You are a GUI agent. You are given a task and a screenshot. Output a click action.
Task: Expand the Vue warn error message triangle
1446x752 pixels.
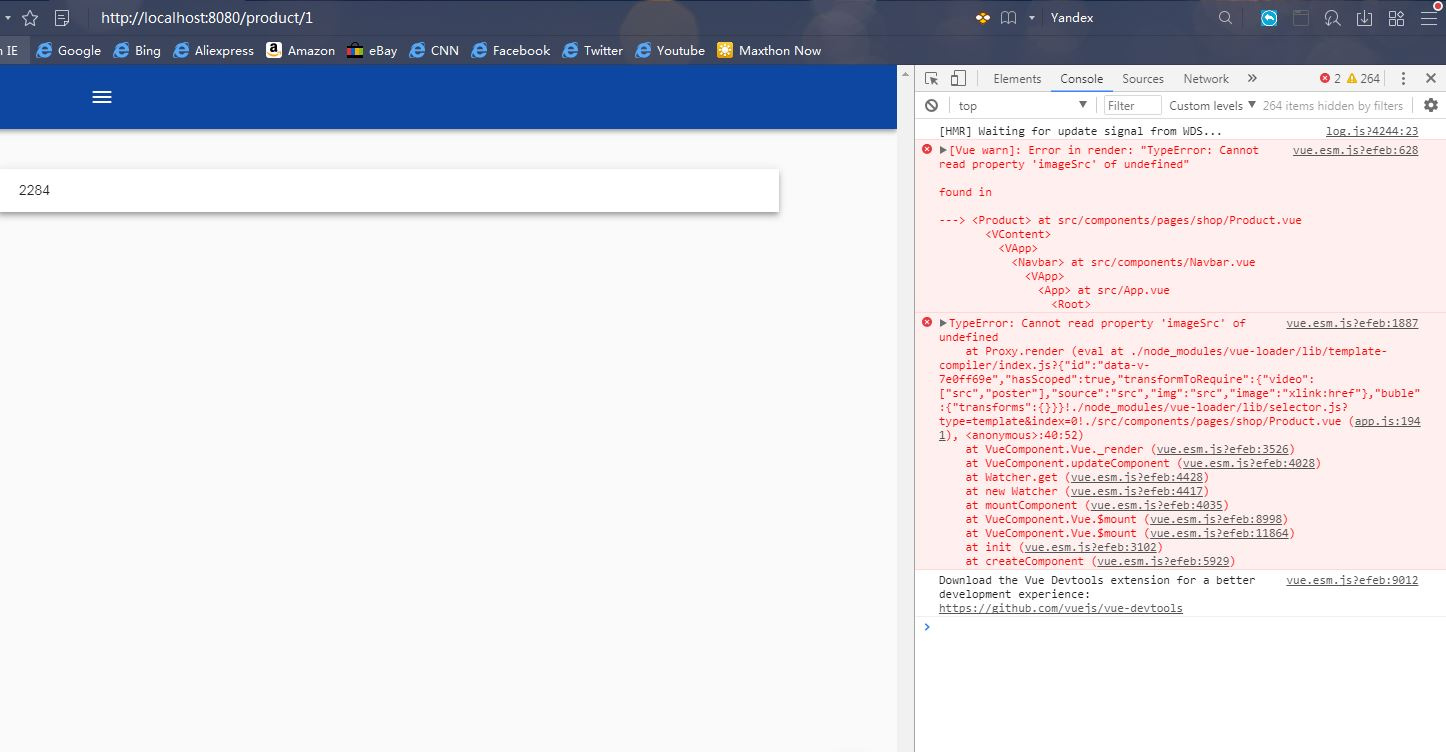coord(943,150)
